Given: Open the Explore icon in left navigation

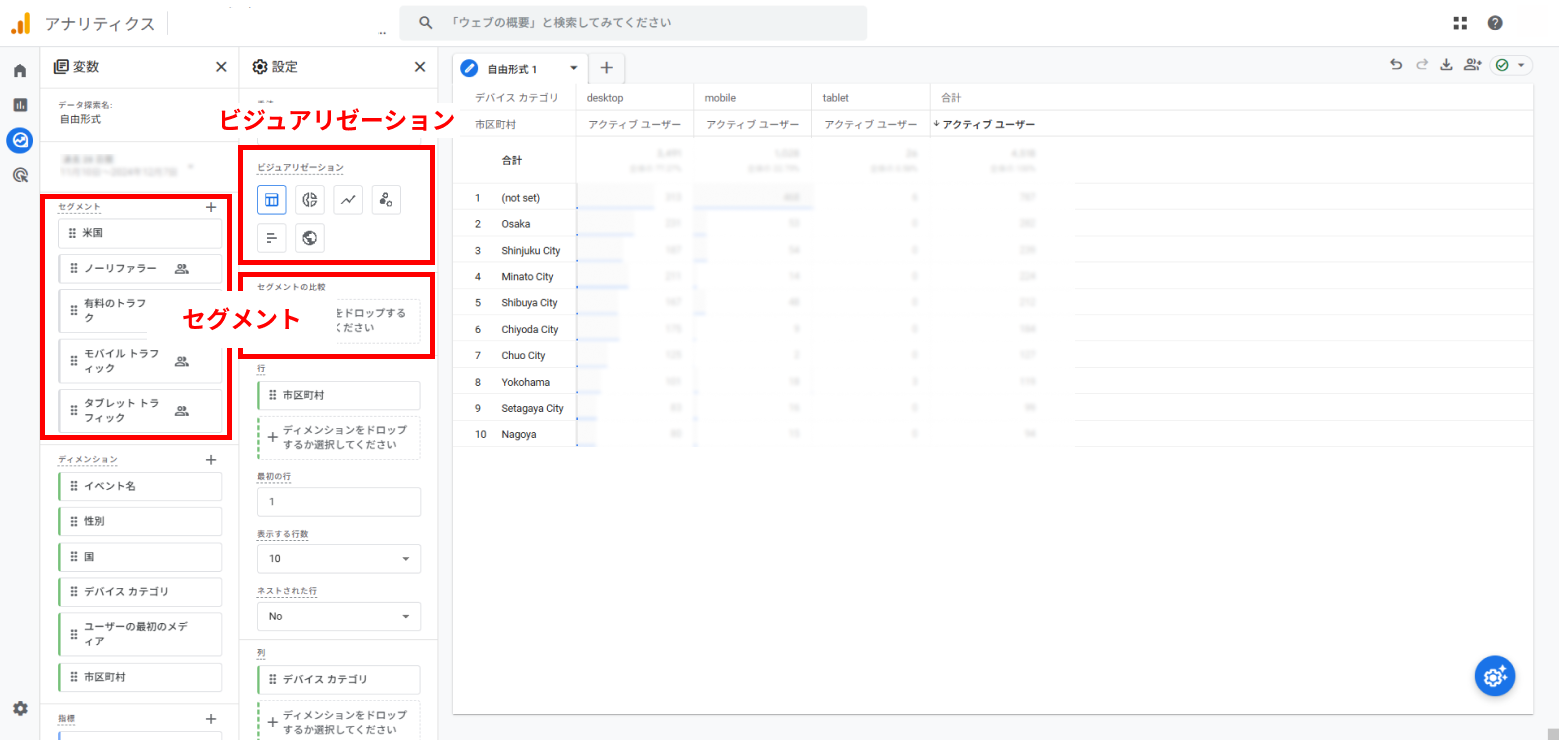Looking at the screenshot, I should click(x=20, y=140).
